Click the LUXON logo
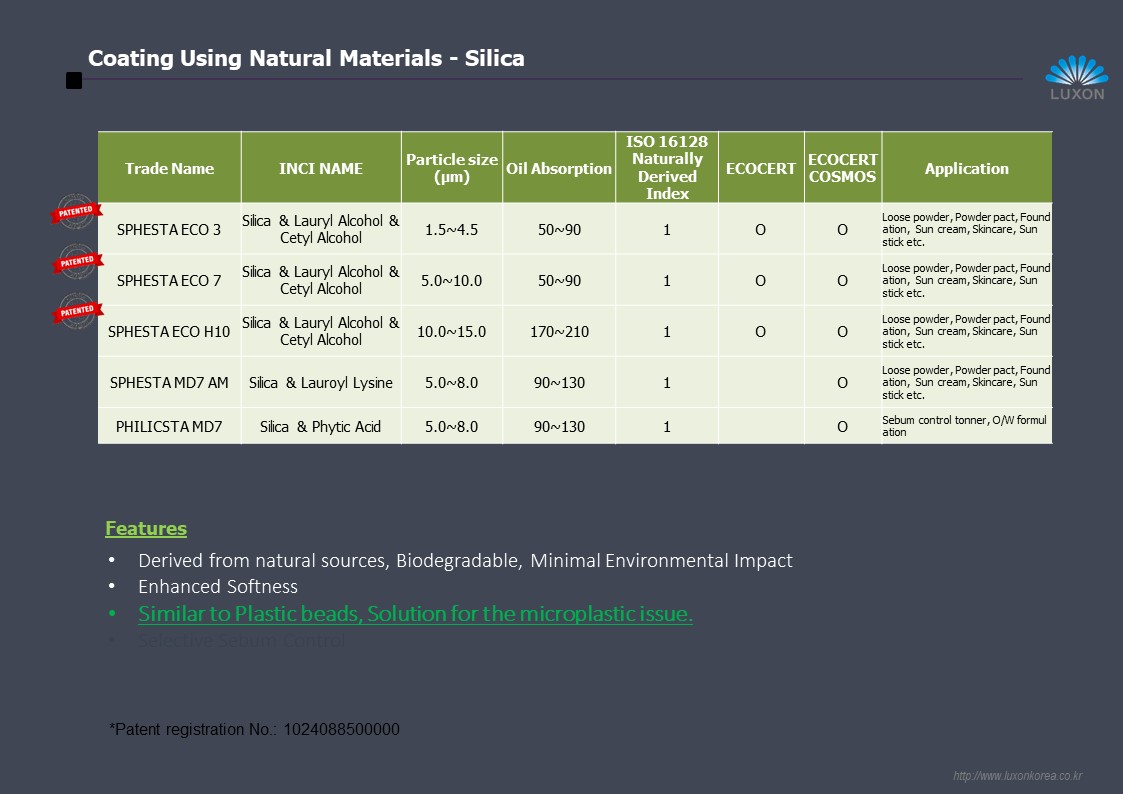The height and width of the screenshot is (794, 1123). coord(1076,77)
